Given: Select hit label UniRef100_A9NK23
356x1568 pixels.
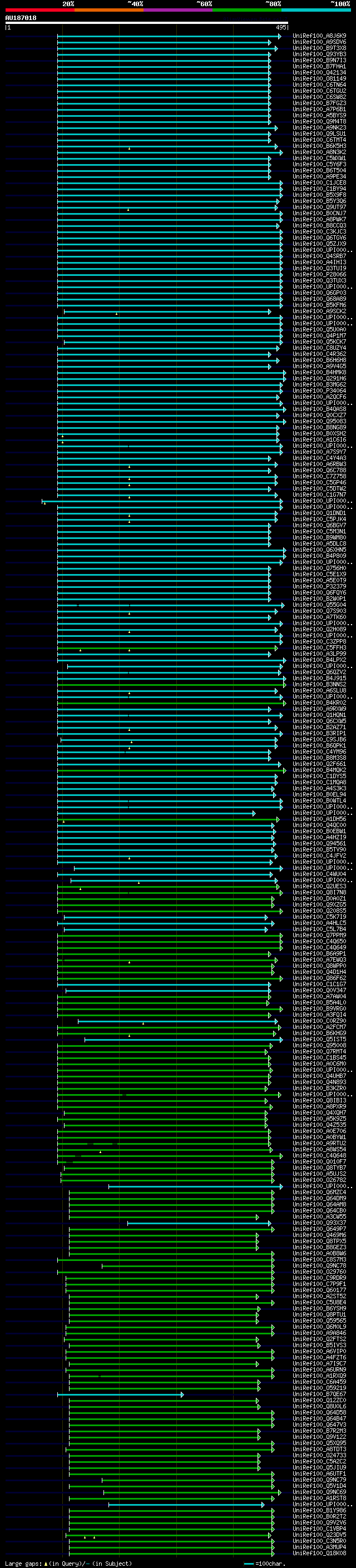Looking at the screenshot, I should coord(319,128).
